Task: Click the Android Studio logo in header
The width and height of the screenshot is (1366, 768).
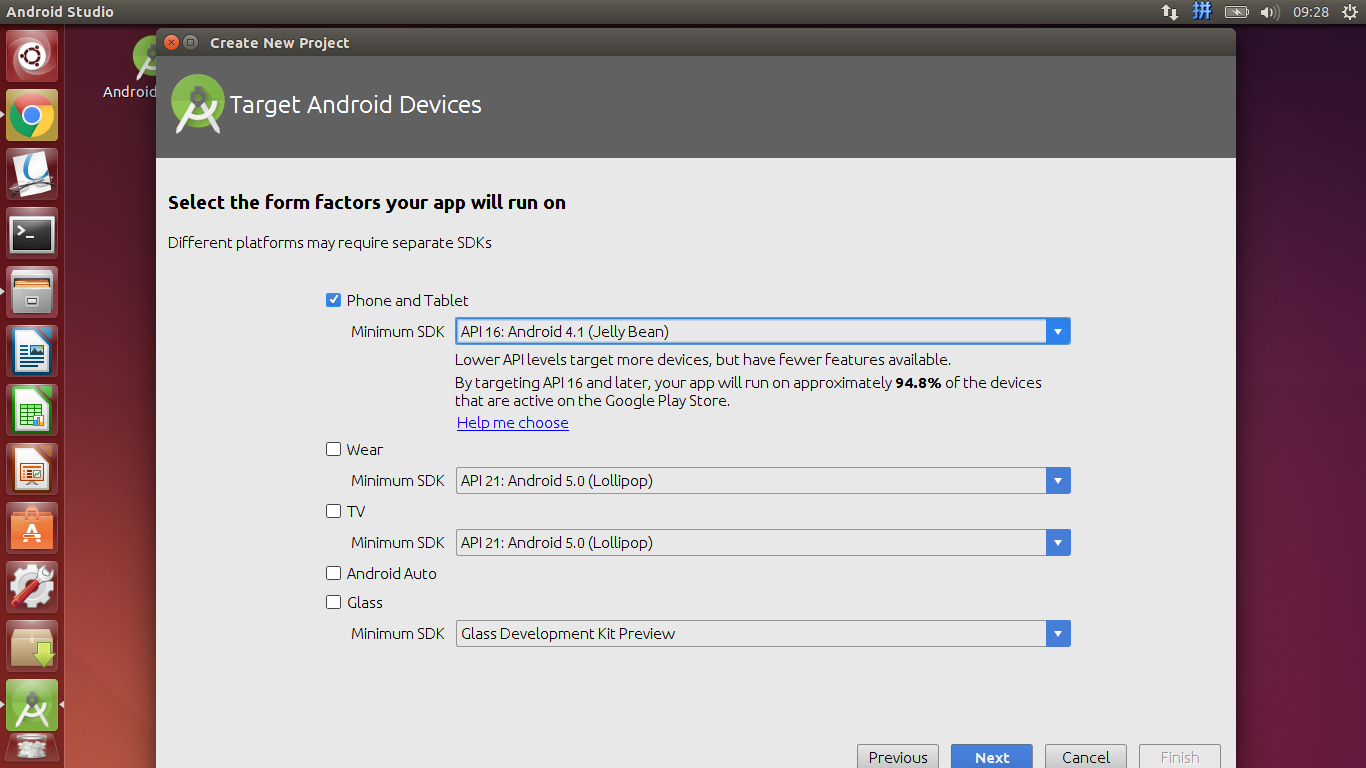Action: [197, 104]
